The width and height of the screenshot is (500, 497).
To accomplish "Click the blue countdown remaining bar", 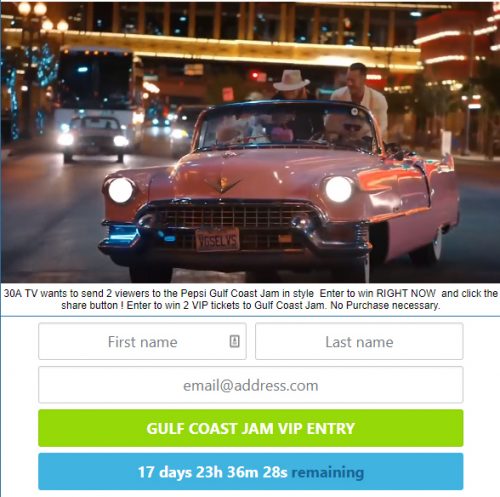I will coord(251,472).
